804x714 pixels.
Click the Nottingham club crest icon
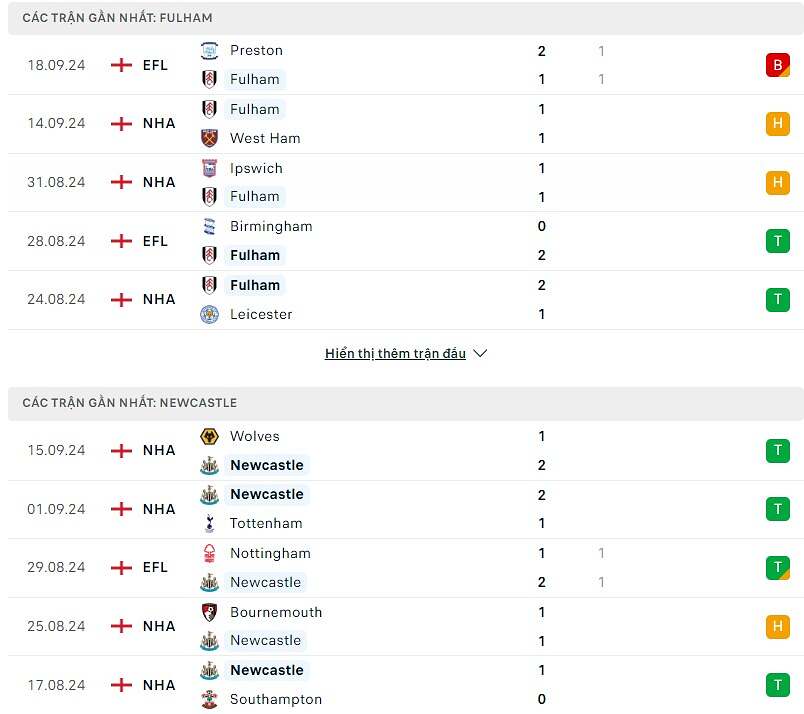point(209,553)
